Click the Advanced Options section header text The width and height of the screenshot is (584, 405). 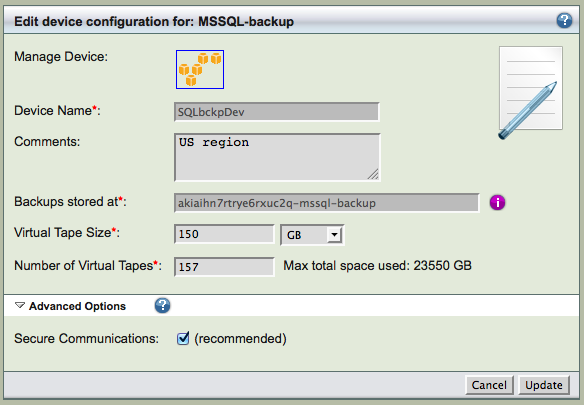click(x=77, y=306)
